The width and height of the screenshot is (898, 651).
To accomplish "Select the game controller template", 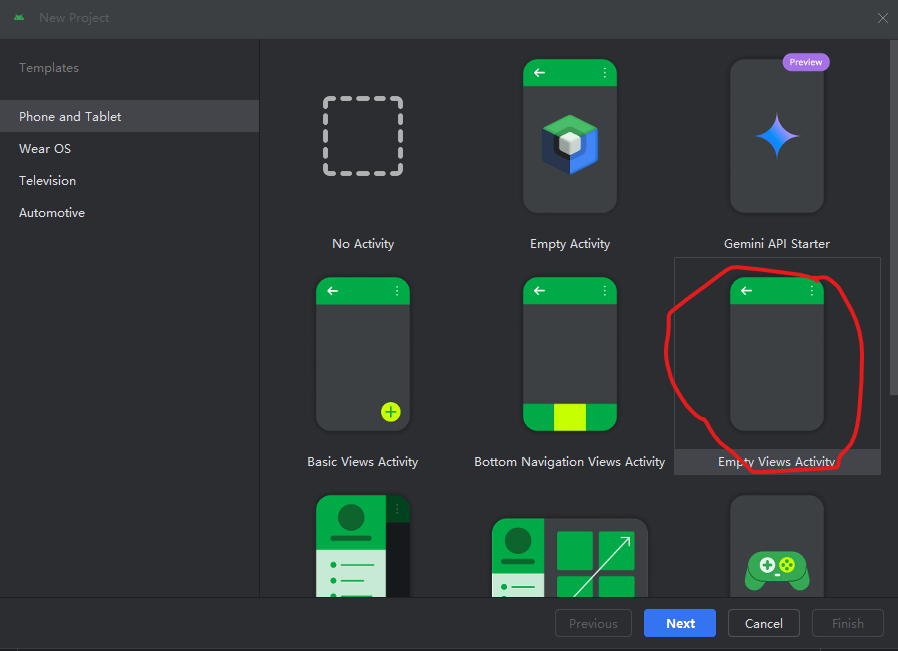I will pyautogui.click(x=777, y=546).
